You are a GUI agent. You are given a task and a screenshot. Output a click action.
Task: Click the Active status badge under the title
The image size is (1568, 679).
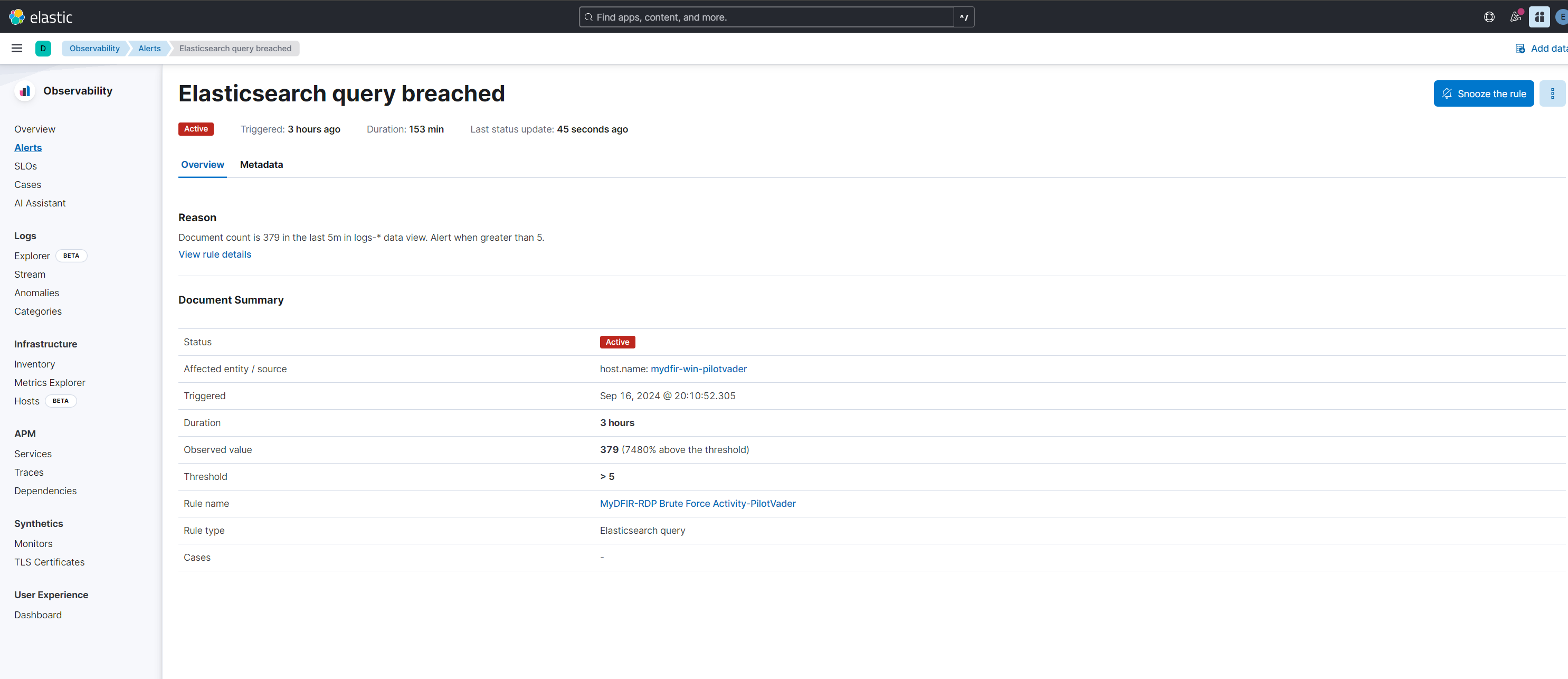195,128
